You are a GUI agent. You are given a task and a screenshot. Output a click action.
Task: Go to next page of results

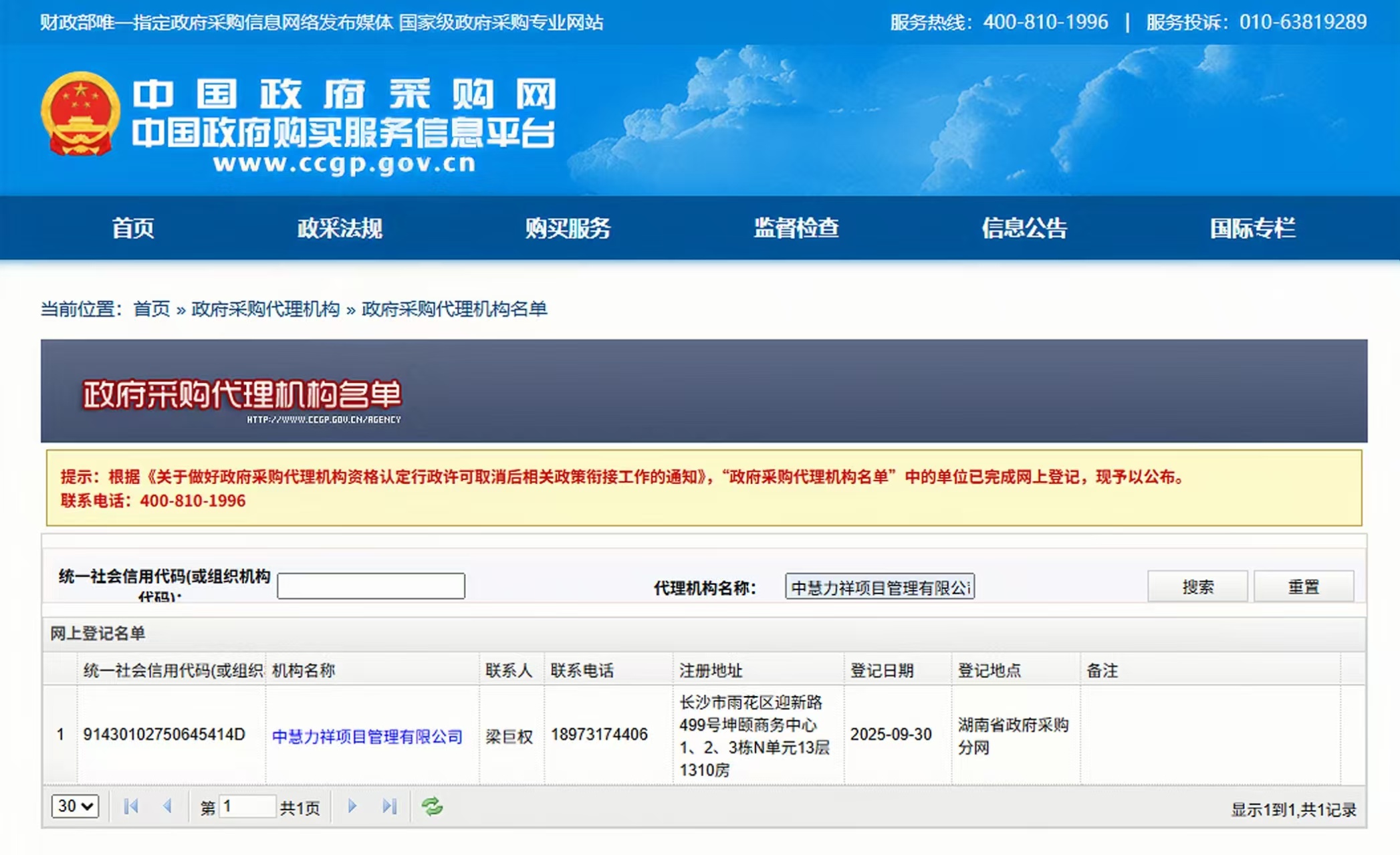(x=352, y=806)
